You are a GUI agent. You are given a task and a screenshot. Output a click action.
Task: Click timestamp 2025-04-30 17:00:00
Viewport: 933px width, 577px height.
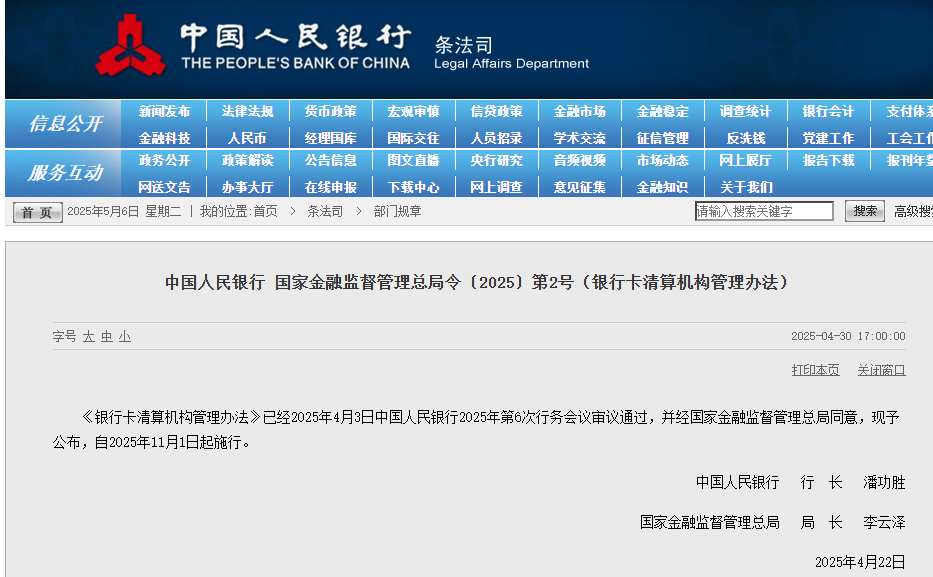pos(848,336)
